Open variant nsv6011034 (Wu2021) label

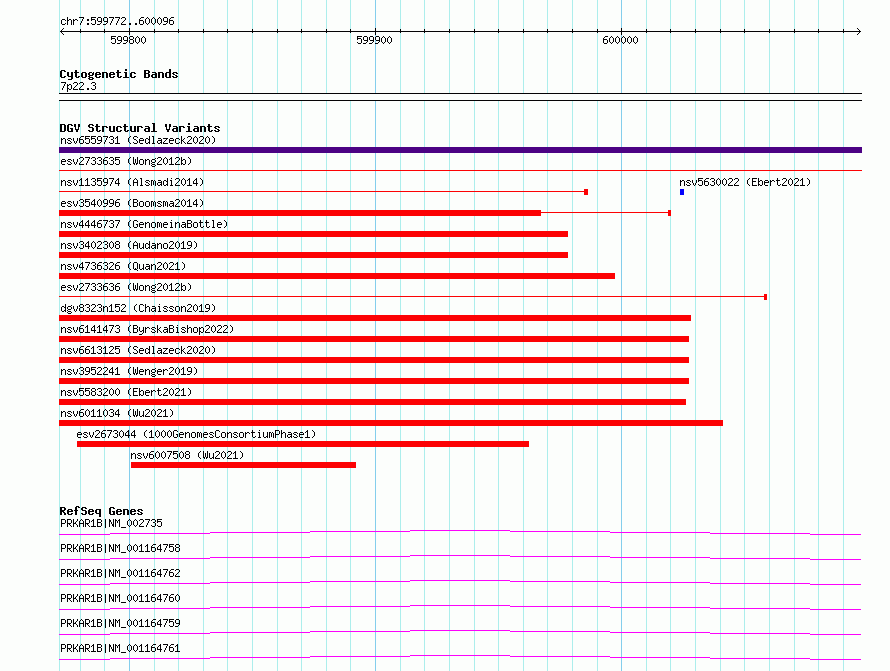117,413
